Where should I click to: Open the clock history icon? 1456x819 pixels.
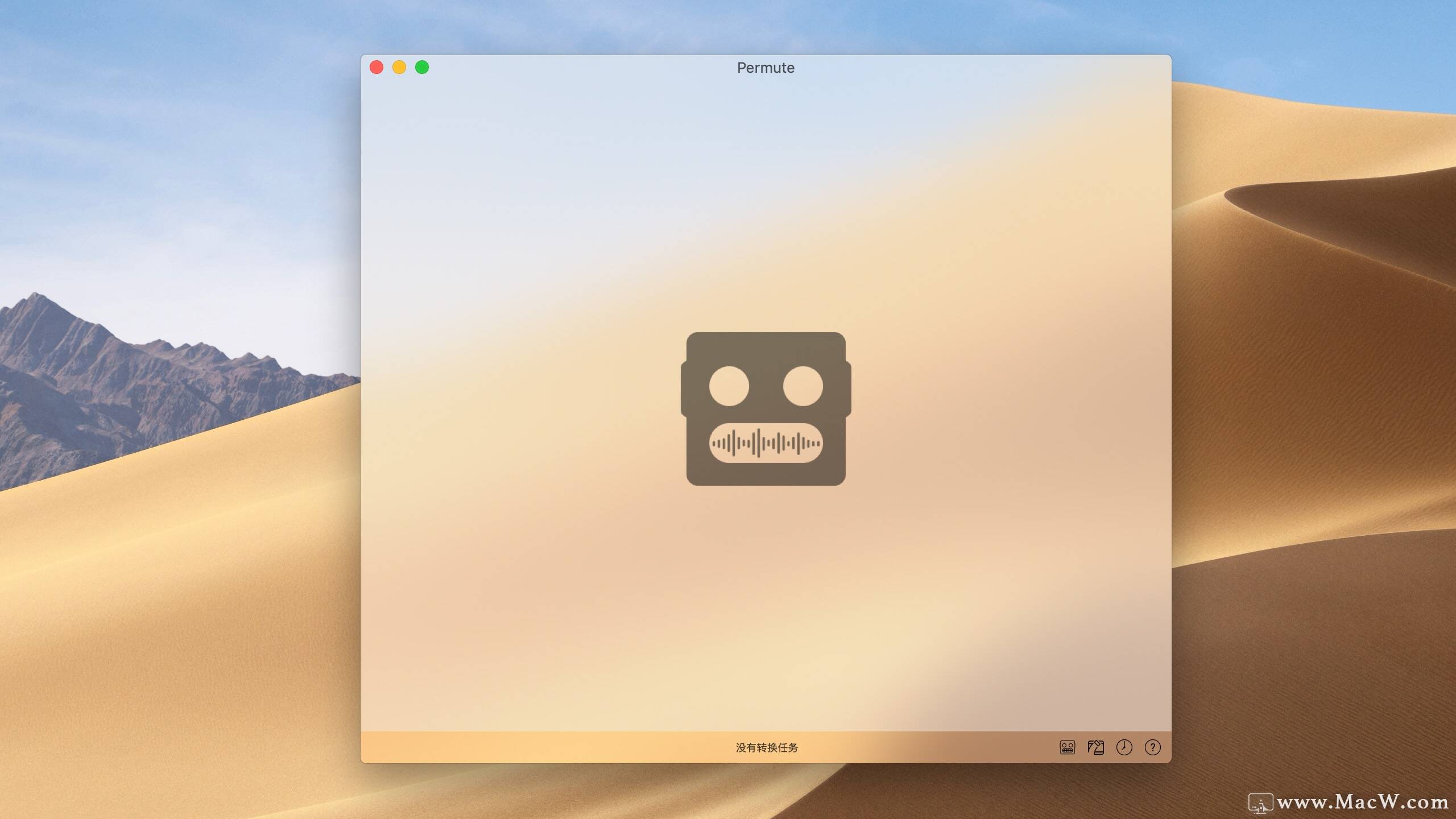tap(1124, 747)
